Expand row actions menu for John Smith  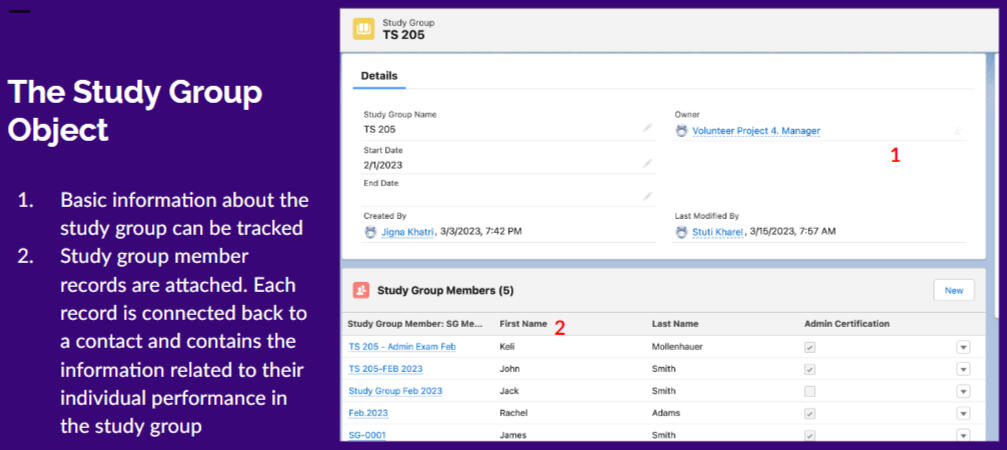tap(963, 369)
